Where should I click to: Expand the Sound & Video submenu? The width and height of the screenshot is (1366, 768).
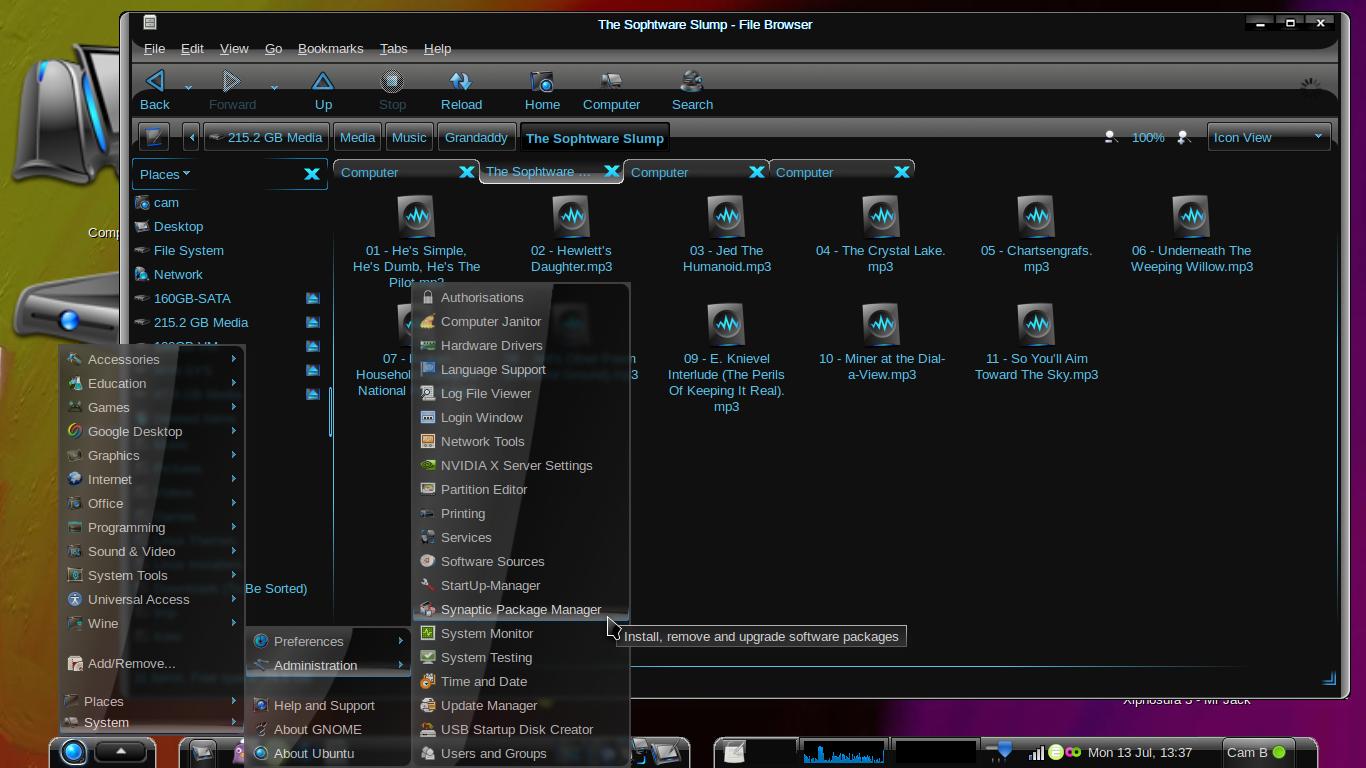(x=152, y=551)
